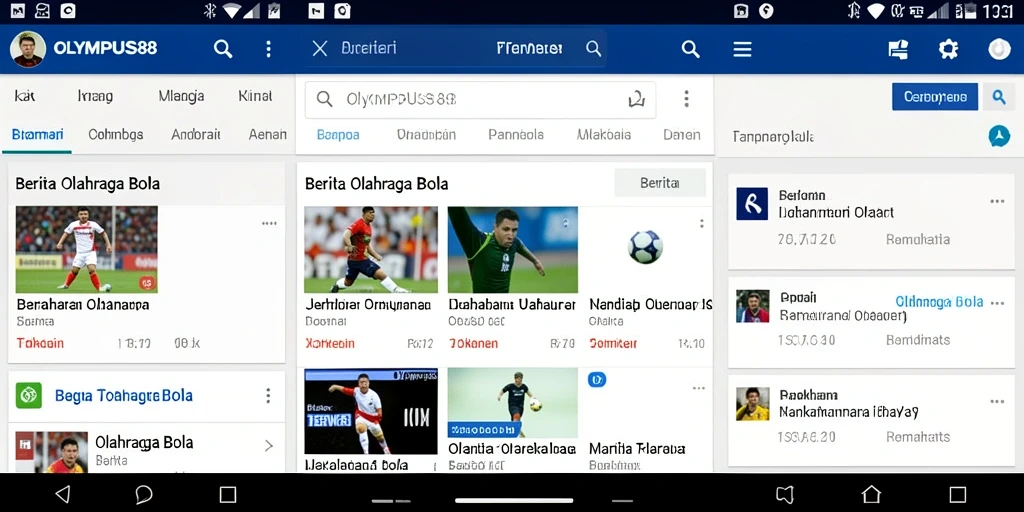Tap search icon beside OLYMPUS88 title

223,49
